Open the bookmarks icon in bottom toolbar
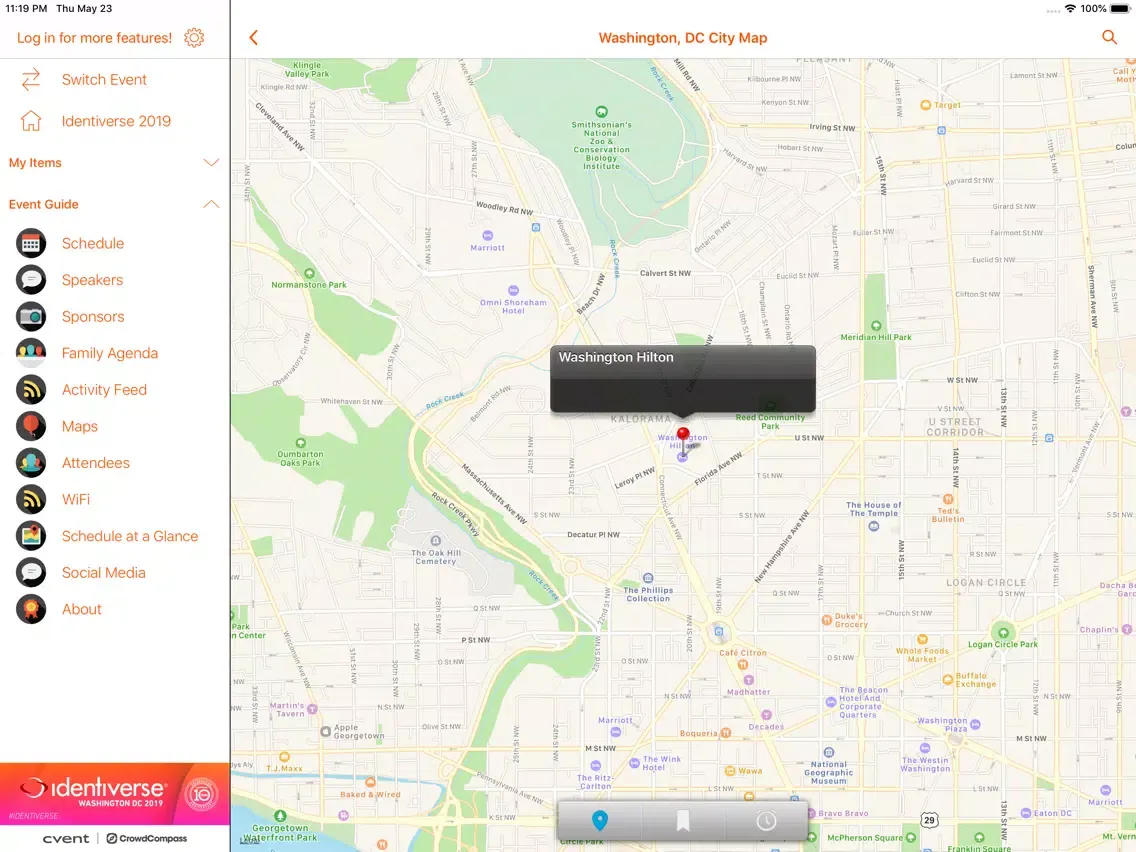The image size is (1136, 852). pos(683,821)
